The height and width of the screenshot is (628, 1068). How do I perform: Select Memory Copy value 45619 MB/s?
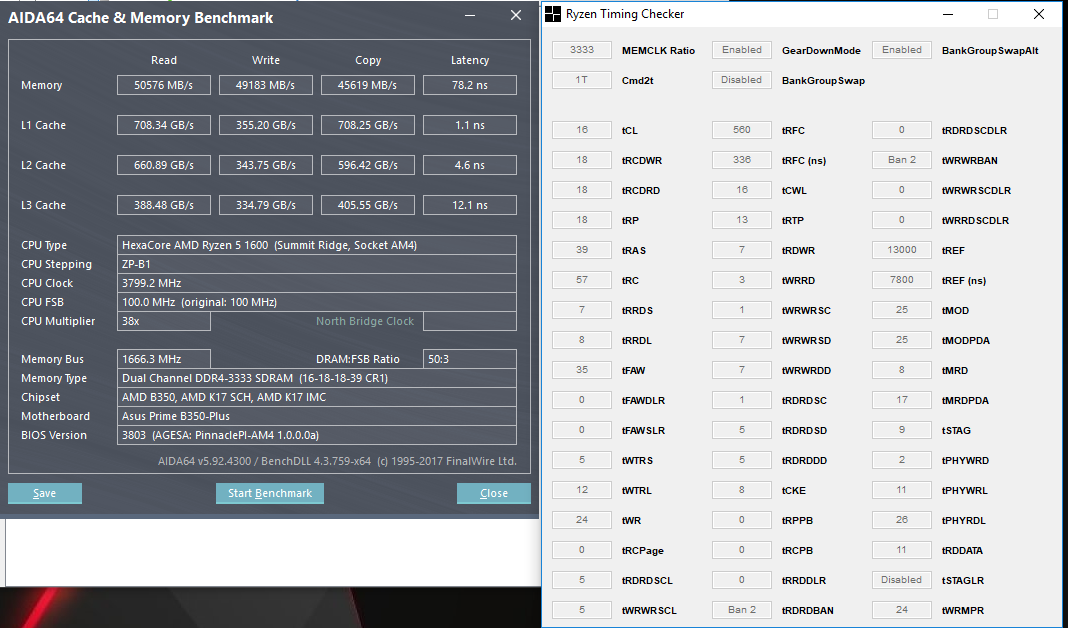click(x=368, y=85)
